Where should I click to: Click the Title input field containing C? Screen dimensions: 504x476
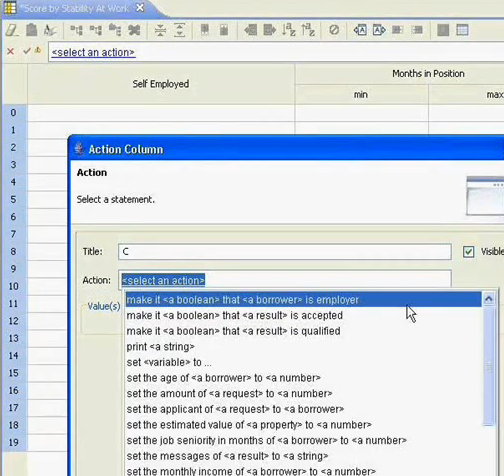pyautogui.click(x=285, y=252)
